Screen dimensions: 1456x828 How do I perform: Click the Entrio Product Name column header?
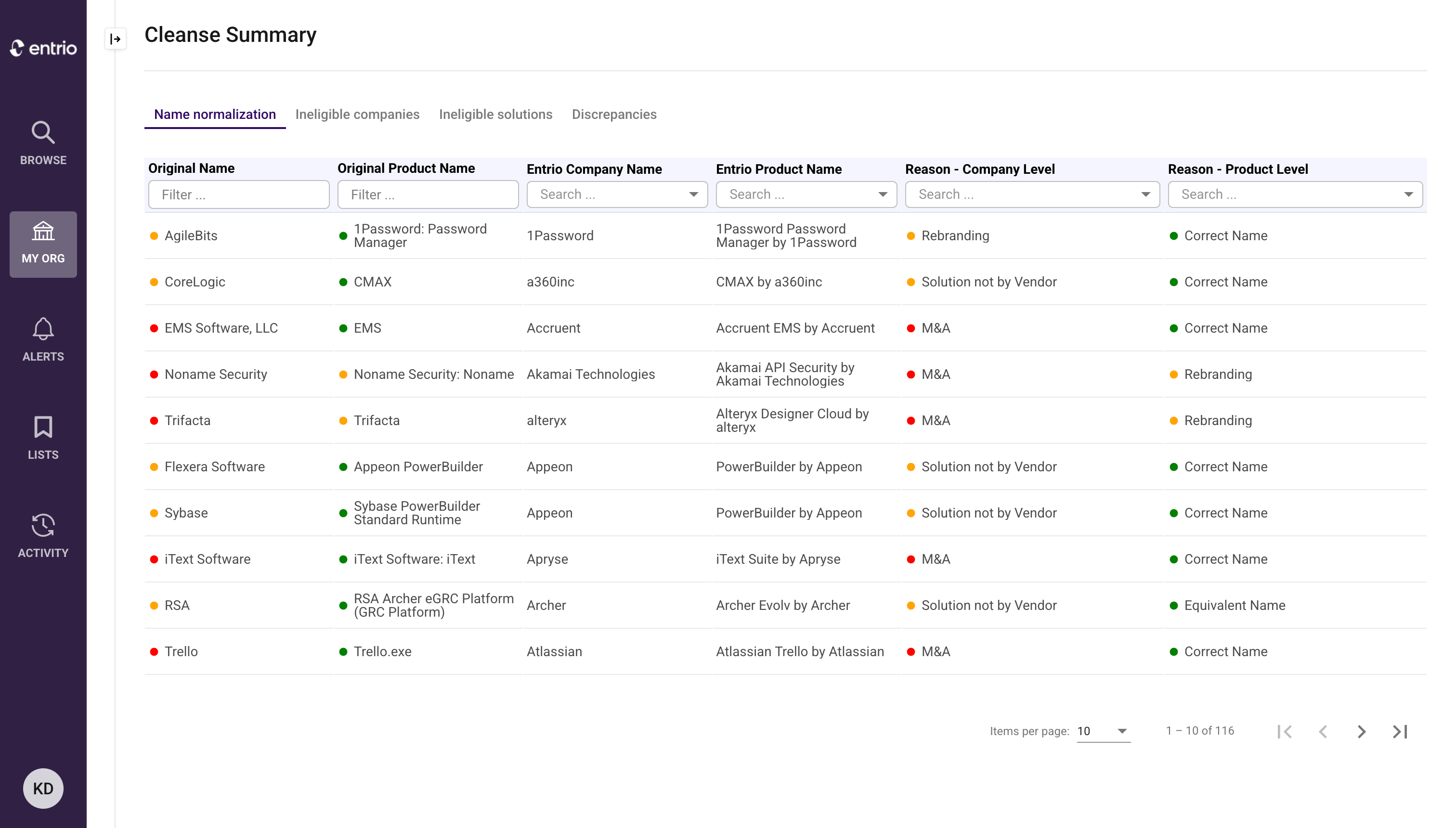point(779,169)
